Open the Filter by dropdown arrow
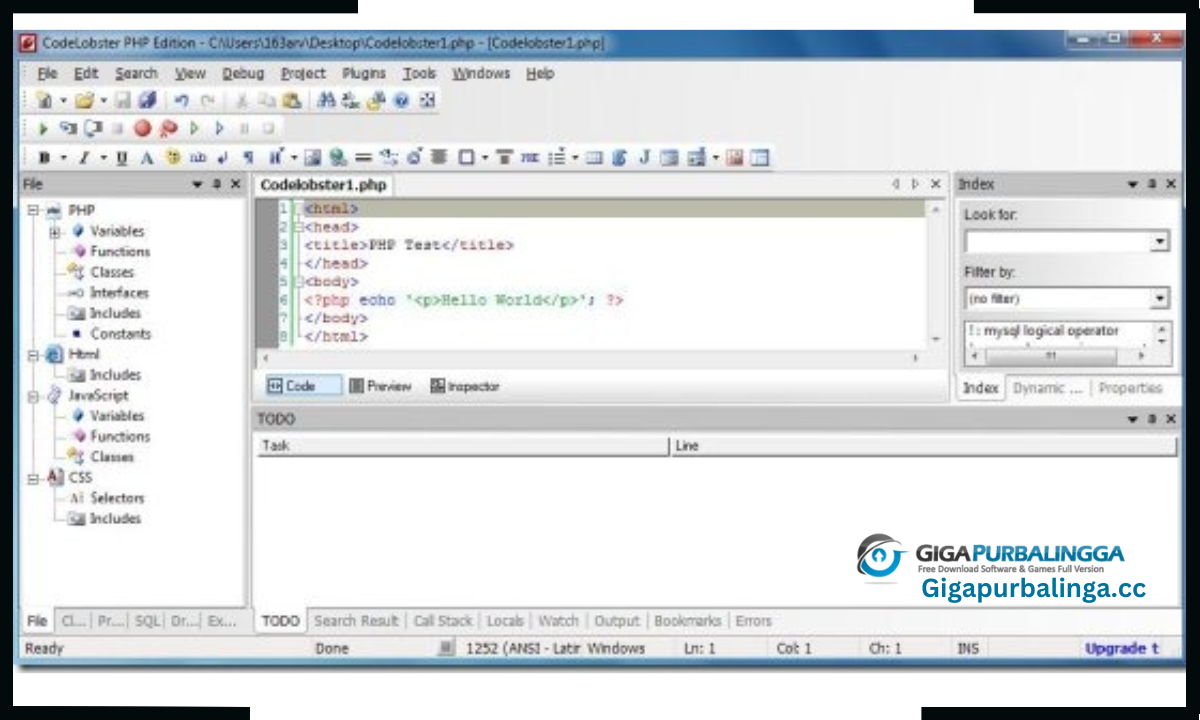The width and height of the screenshot is (1200, 720). [x=1159, y=298]
